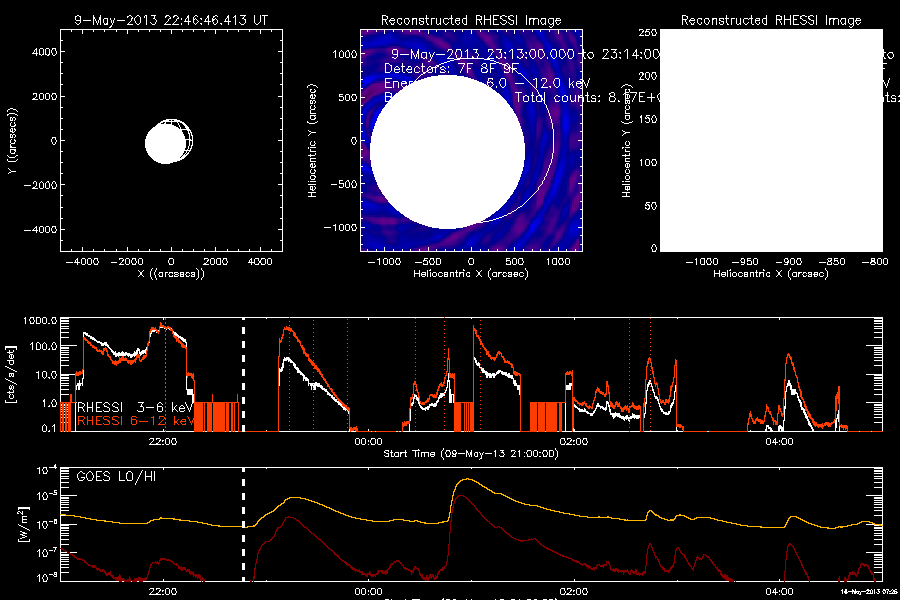This screenshot has height=600, width=900.
Task: Click the "[W/m²]" GOES axis label
Action: [22, 524]
